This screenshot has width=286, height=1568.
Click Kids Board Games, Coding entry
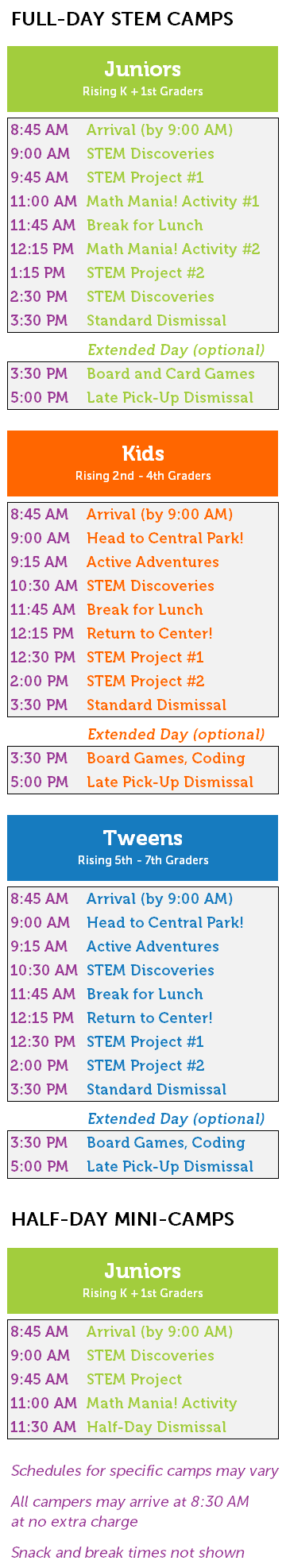coord(166,759)
